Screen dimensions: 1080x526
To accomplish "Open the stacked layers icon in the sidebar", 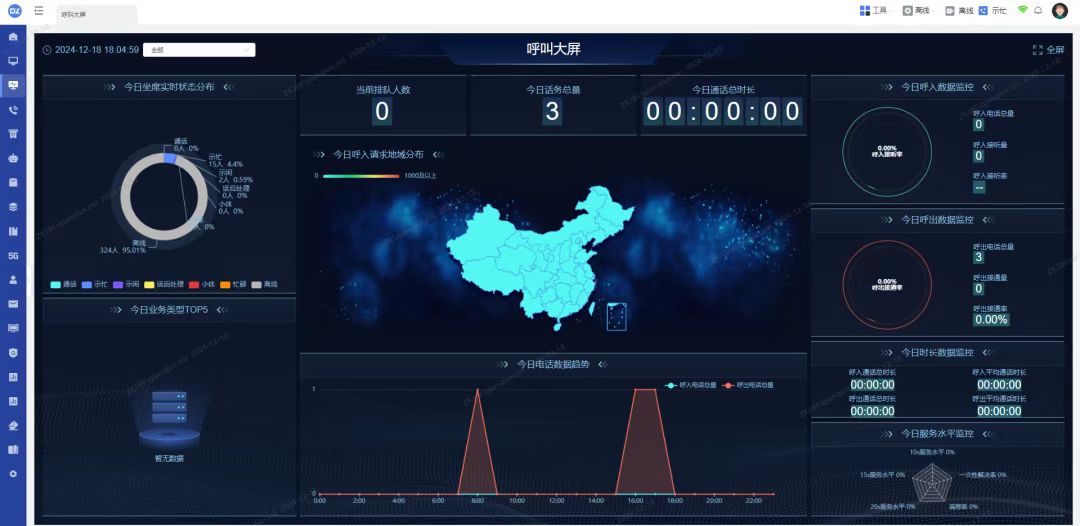I will point(12,207).
